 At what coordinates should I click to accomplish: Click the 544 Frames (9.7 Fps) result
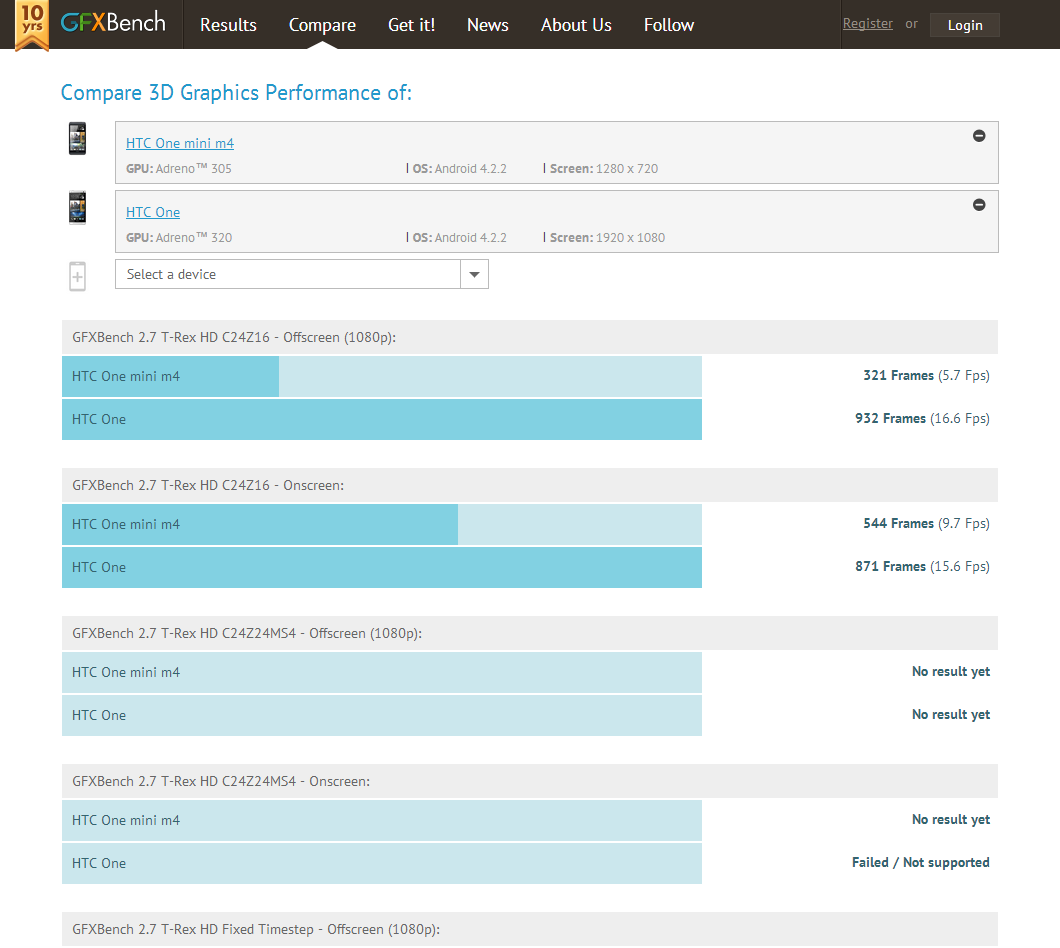point(926,523)
